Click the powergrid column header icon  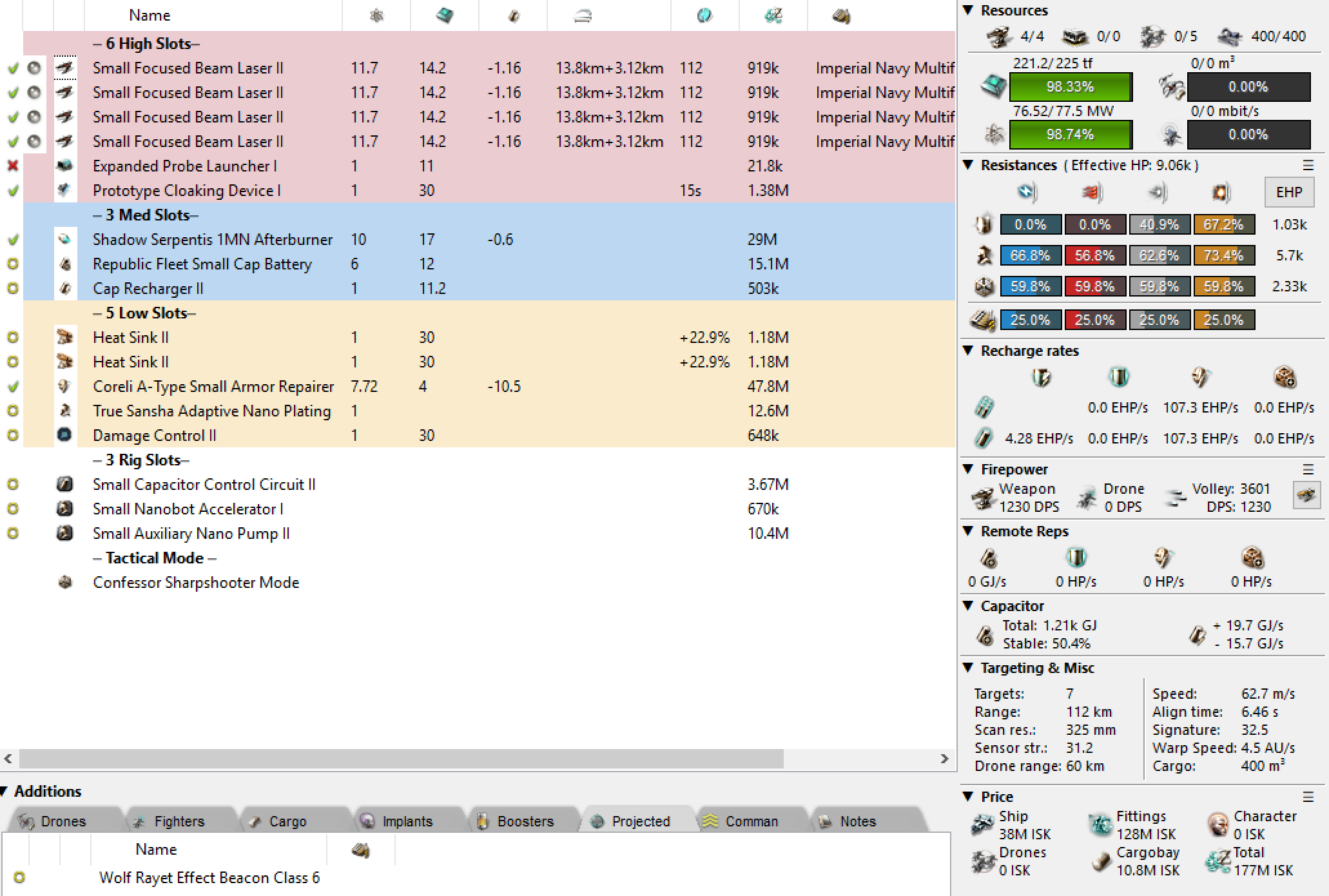click(376, 15)
